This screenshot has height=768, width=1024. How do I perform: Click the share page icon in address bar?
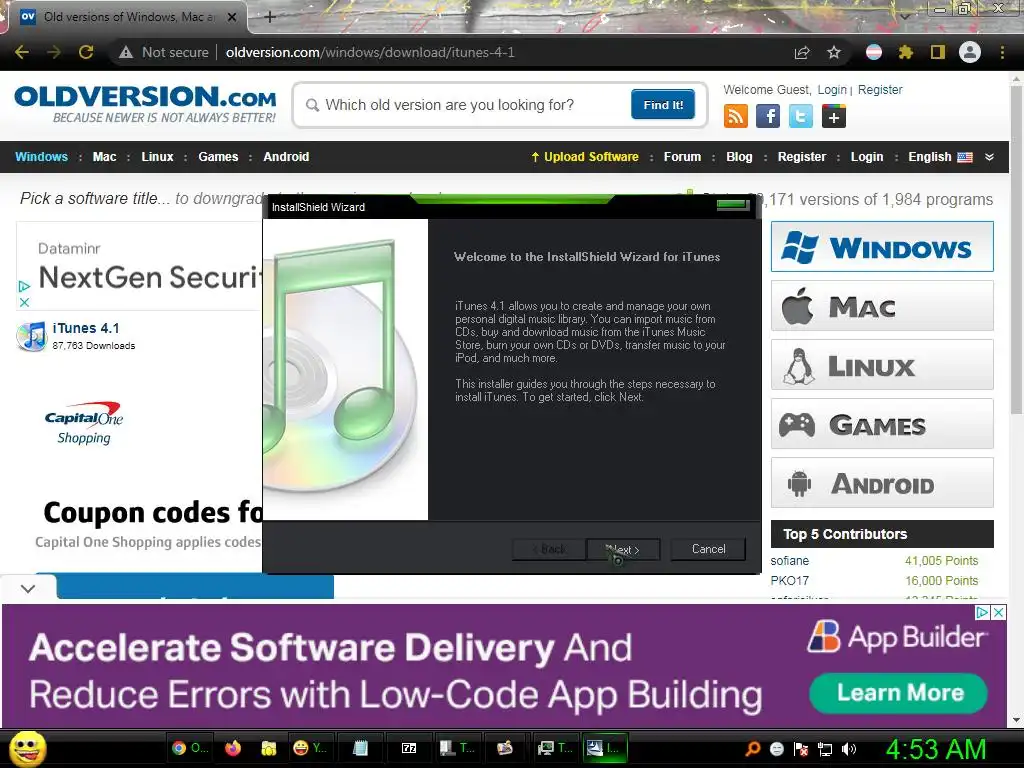coord(802,52)
